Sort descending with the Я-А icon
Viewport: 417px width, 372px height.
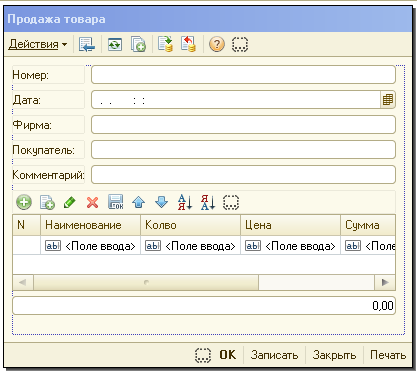[x=208, y=202]
